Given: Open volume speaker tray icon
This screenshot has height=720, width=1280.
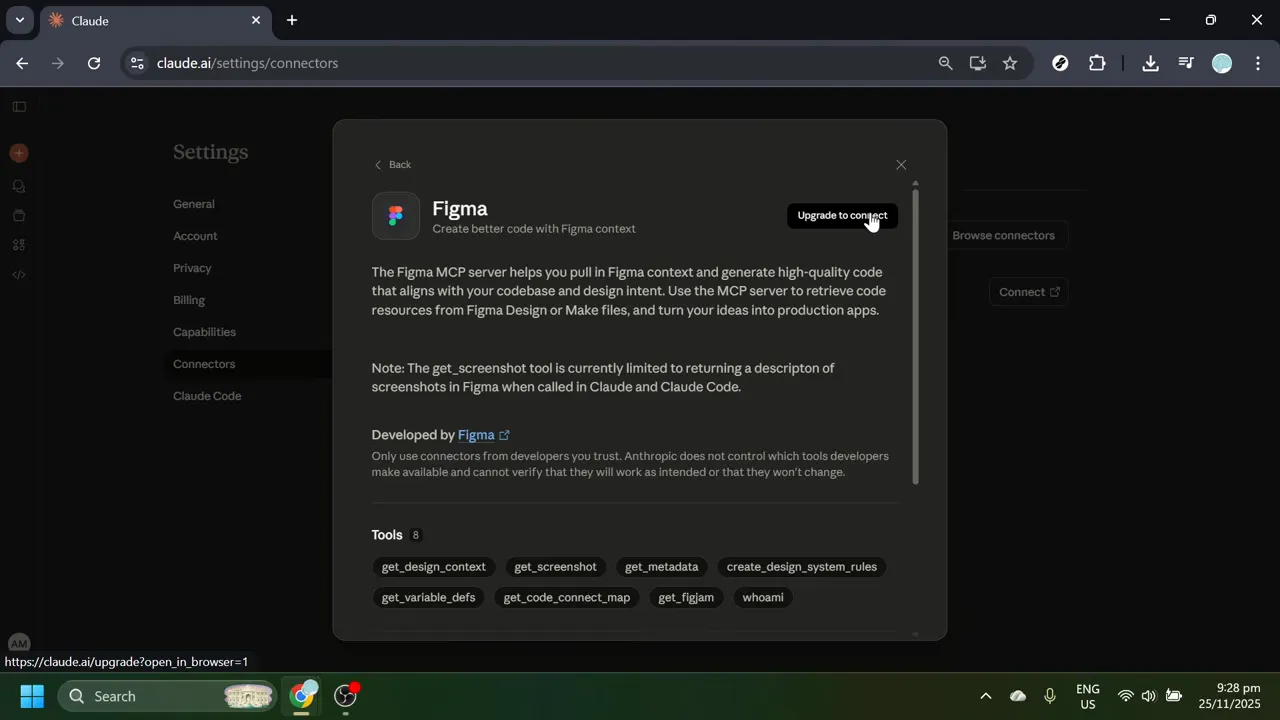Looking at the screenshot, I should pos(1148,696).
